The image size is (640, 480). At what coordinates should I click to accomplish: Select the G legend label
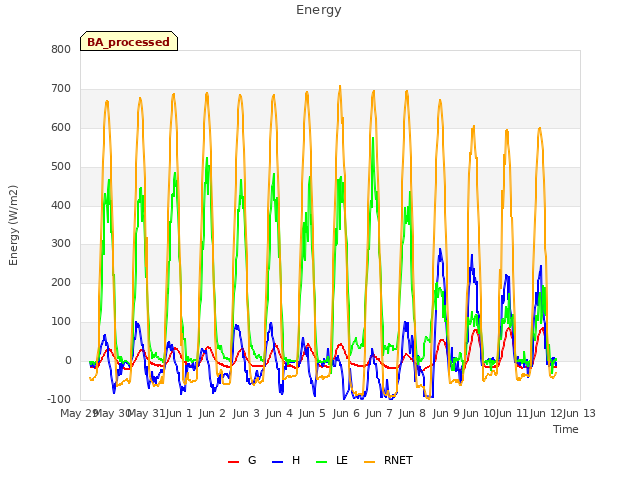click(252, 460)
